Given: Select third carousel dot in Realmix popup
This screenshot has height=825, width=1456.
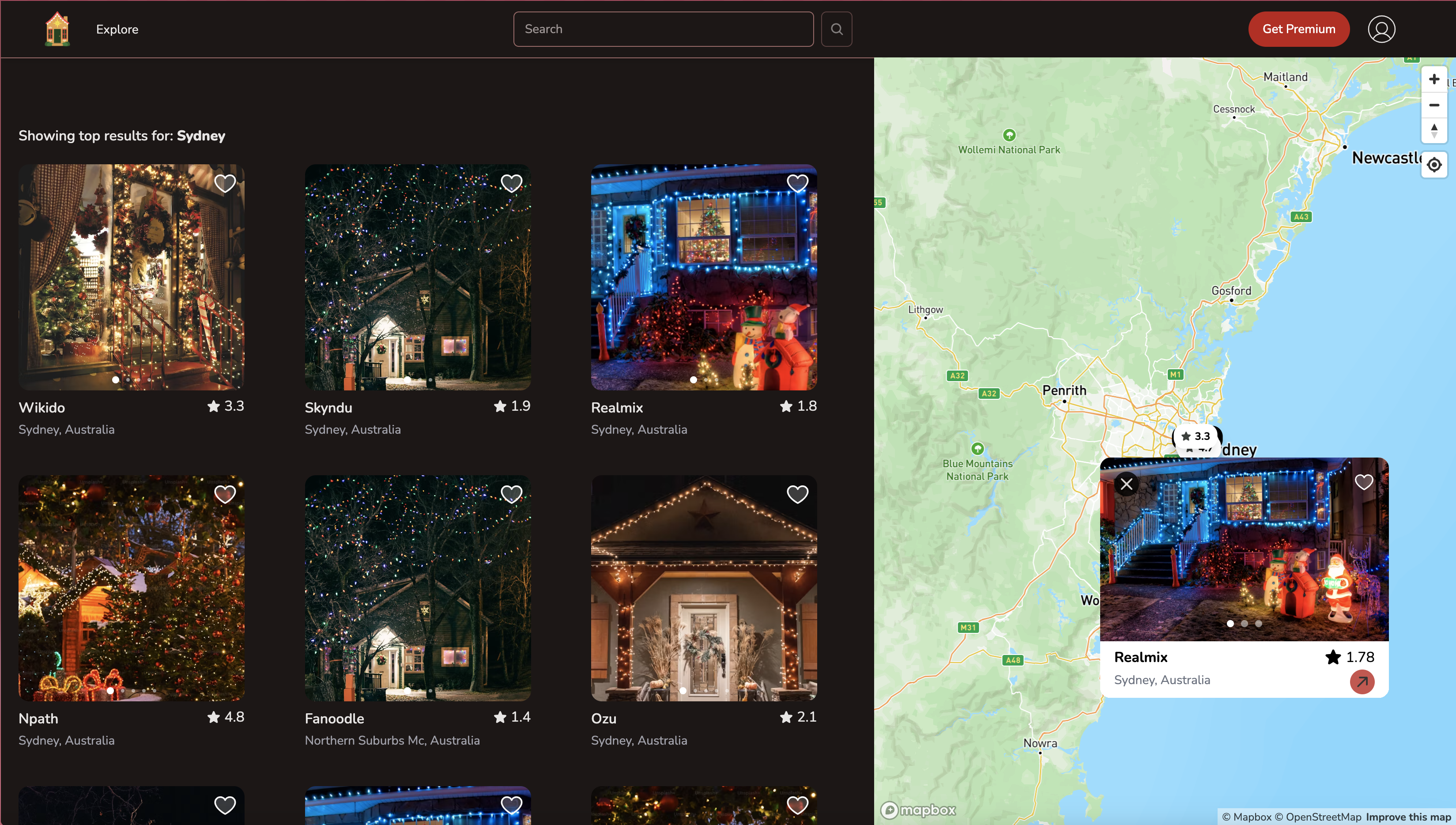Looking at the screenshot, I should pyautogui.click(x=1258, y=623).
